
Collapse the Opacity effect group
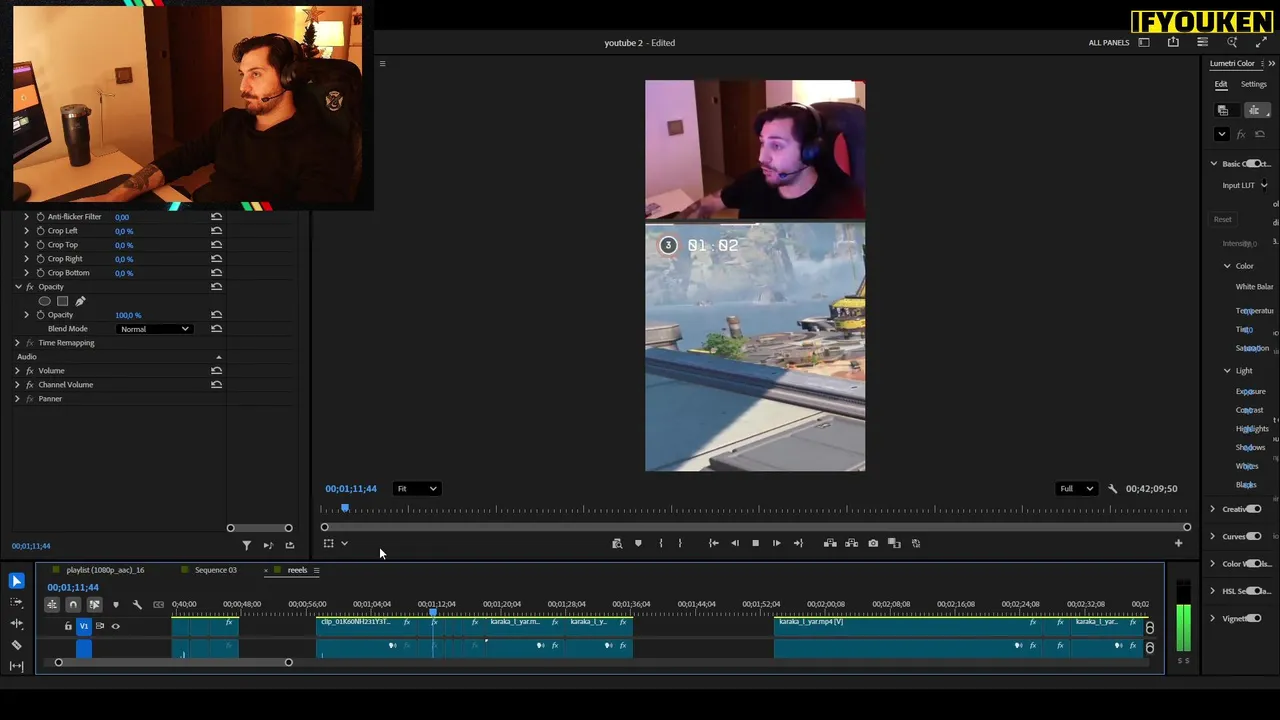[x=17, y=287]
